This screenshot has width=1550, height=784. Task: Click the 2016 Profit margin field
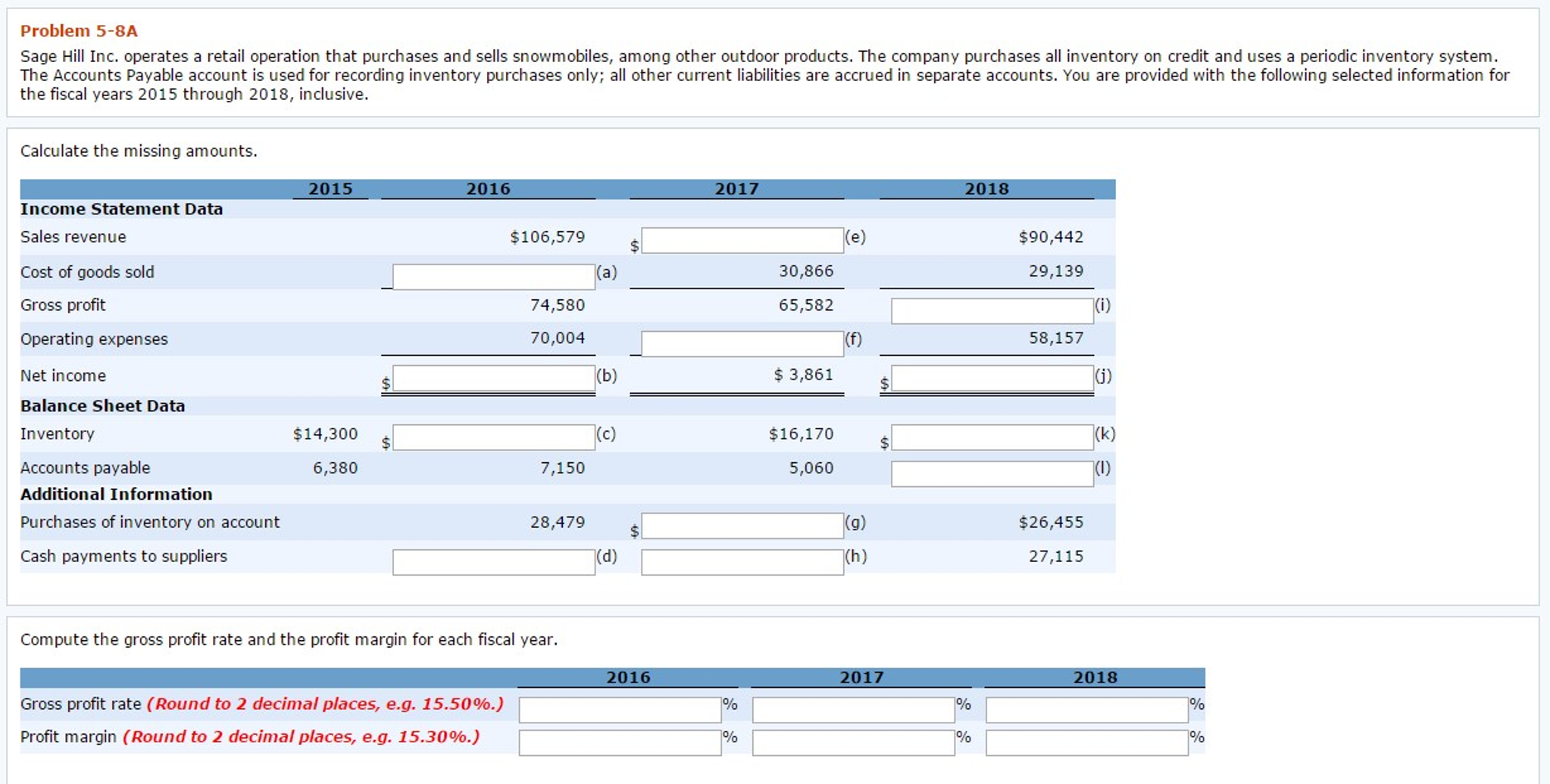[x=620, y=742]
